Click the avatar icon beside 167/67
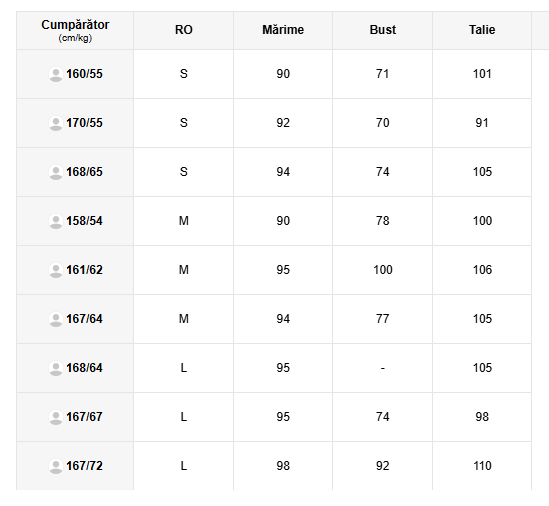This screenshot has height=506, width=549. 56,417
